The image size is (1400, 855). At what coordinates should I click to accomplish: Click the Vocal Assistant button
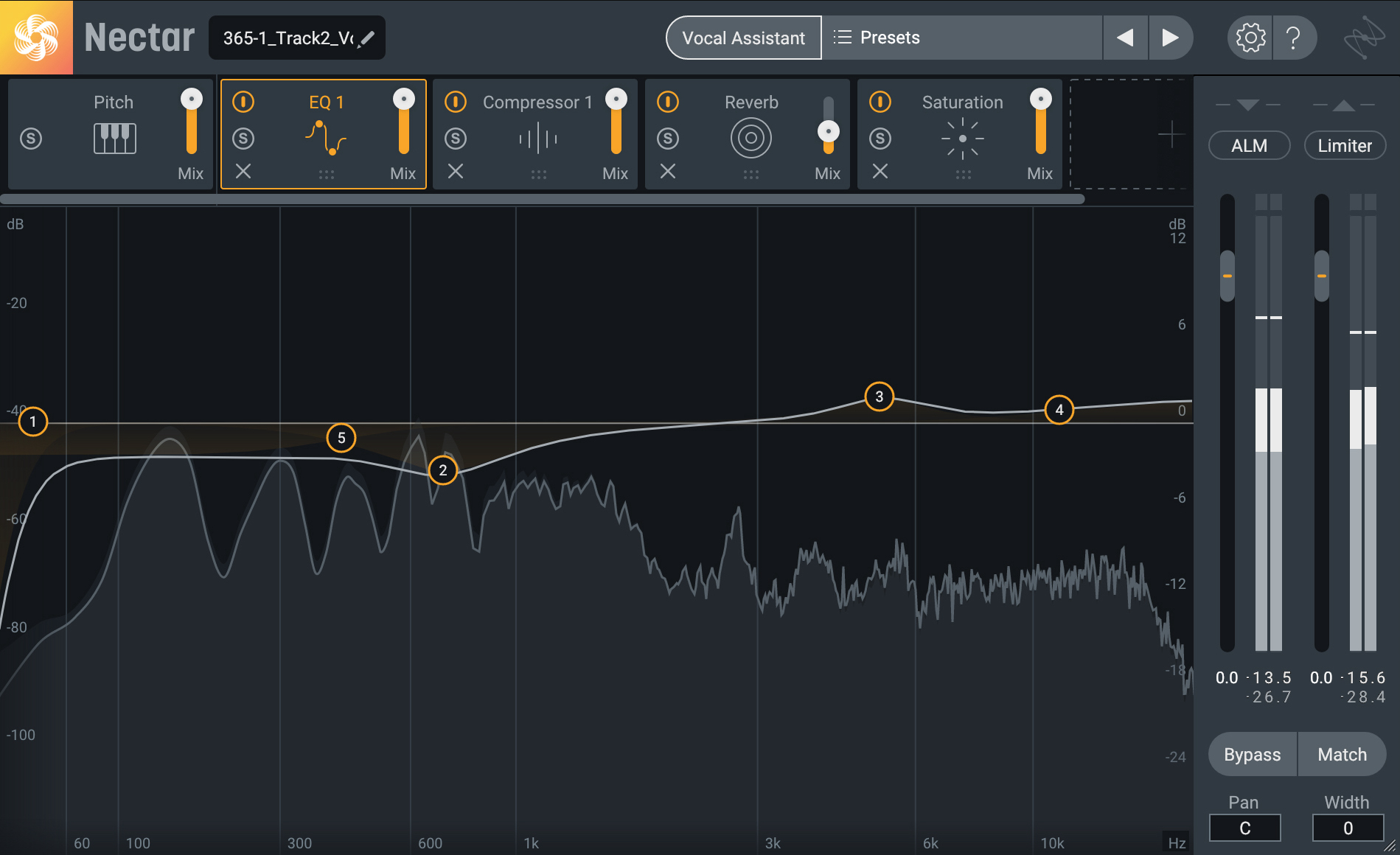tap(743, 38)
